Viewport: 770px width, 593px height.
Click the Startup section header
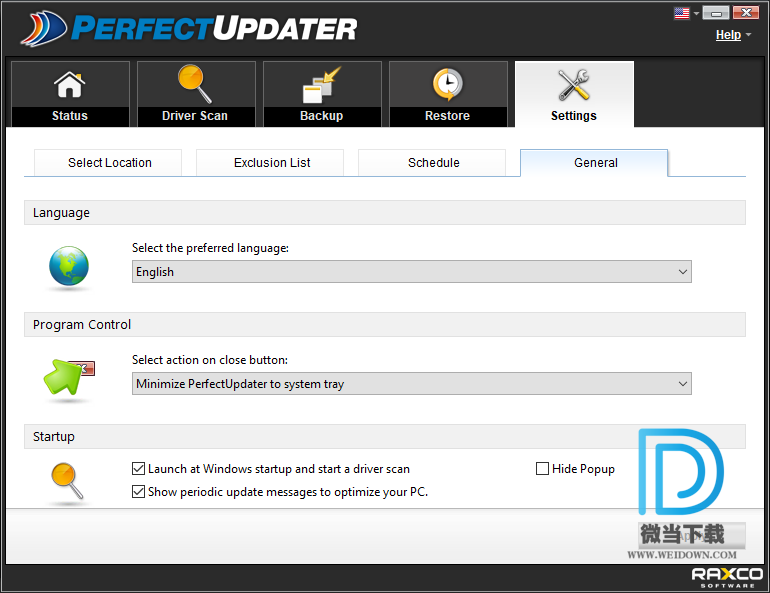[385, 436]
